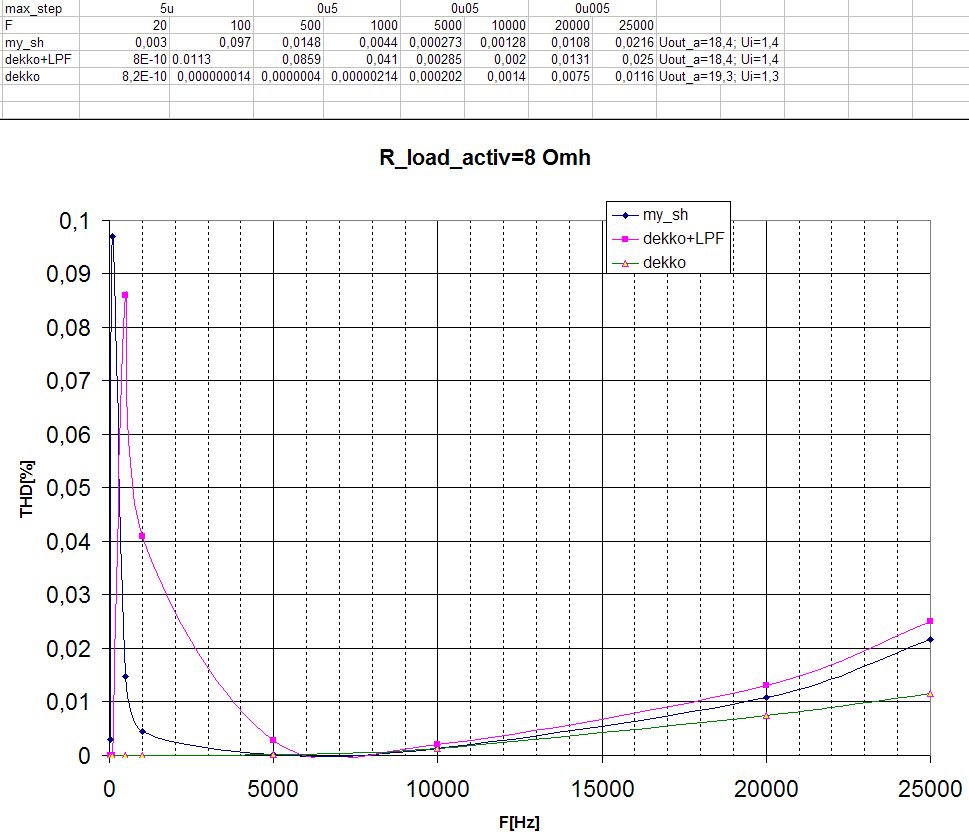969x837 pixels.
Task: Select cell with value 0,0148
Action: (x=289, y=42)
